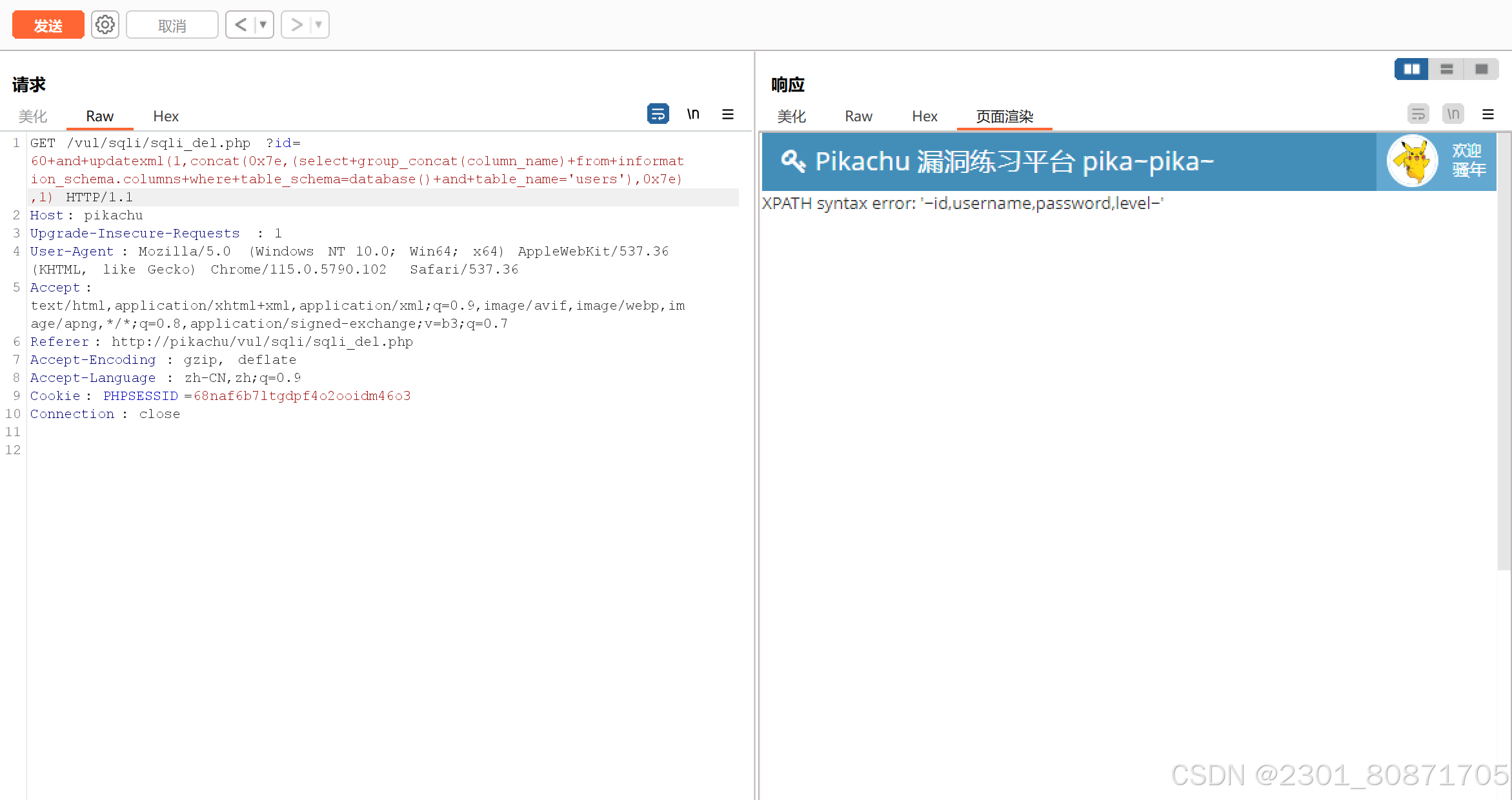Select the response Raw tab
Screen dimensions: 1512x800
858,116
